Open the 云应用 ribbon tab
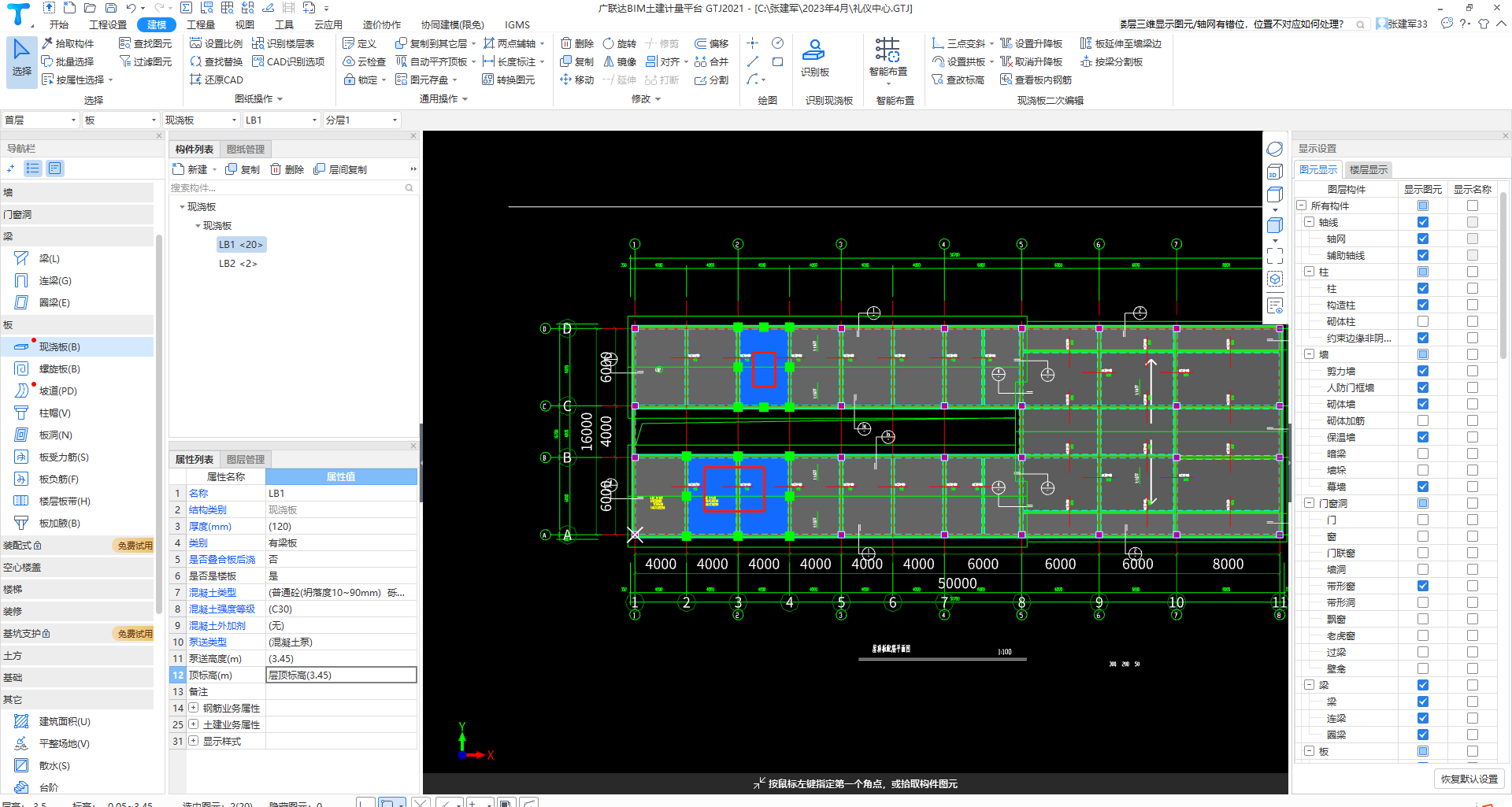 [328, 24]
